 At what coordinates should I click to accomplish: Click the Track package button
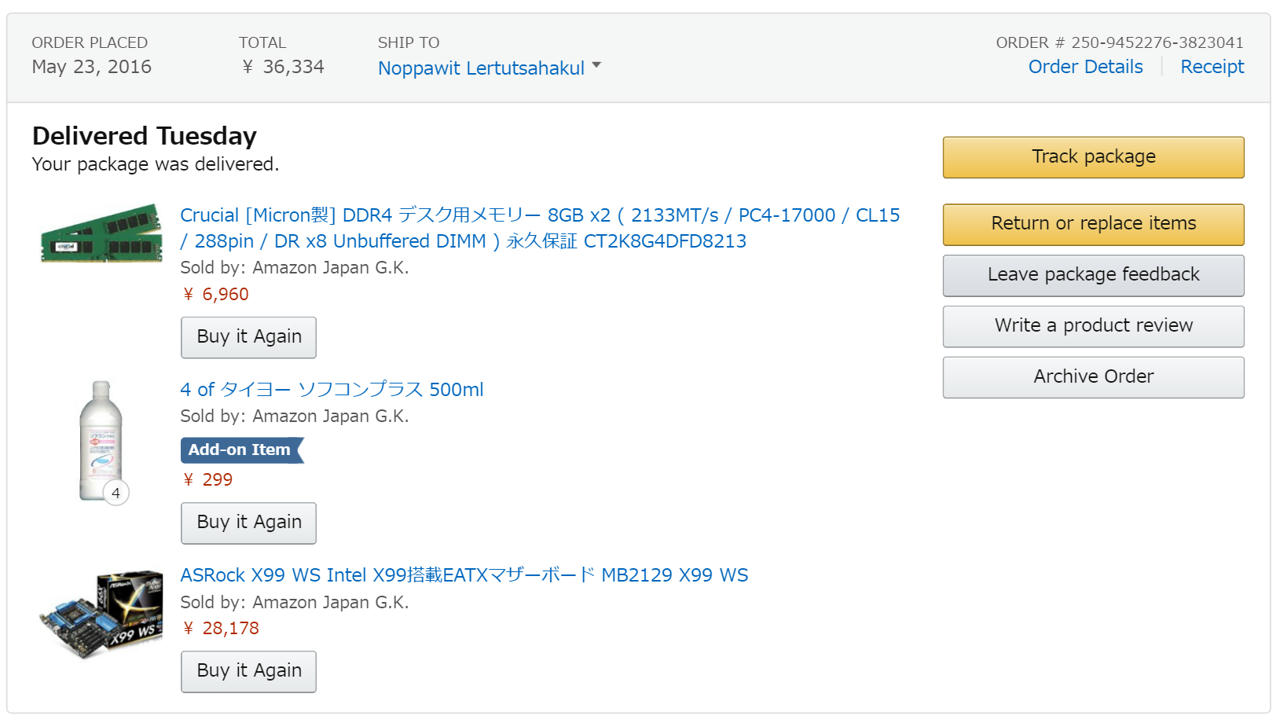pyautogui.click(x=1093, y=157)
